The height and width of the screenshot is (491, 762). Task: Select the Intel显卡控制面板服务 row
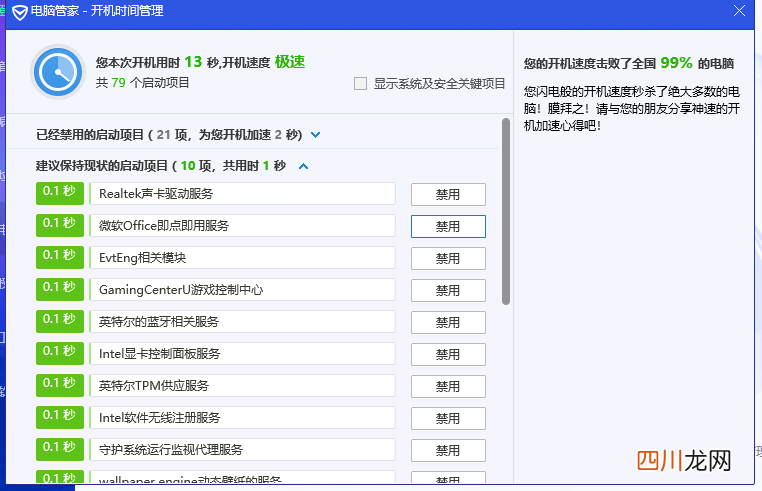242,354
